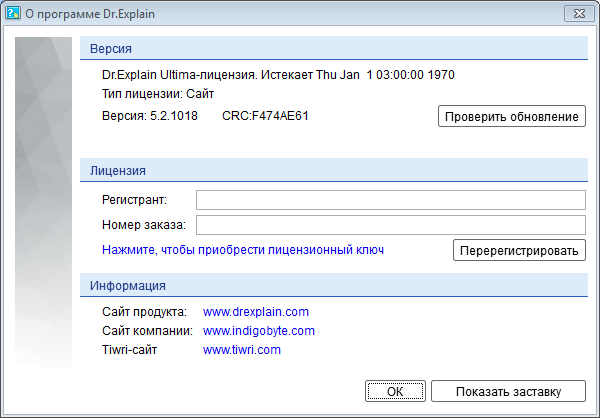Open the purchase license key link
Viewport: 600px width, 418px height.
[243, 249]
